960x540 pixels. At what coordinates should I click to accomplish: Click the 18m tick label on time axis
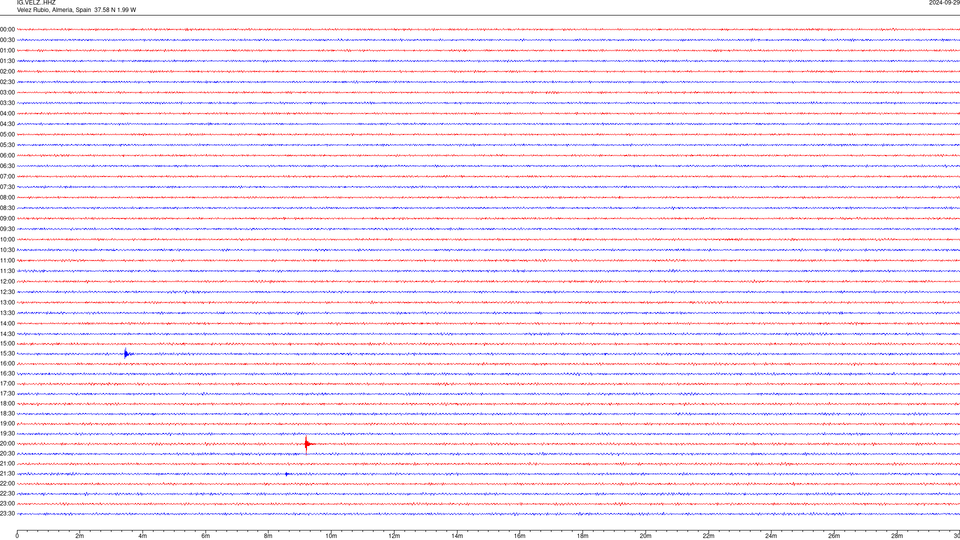pos(582,536)
